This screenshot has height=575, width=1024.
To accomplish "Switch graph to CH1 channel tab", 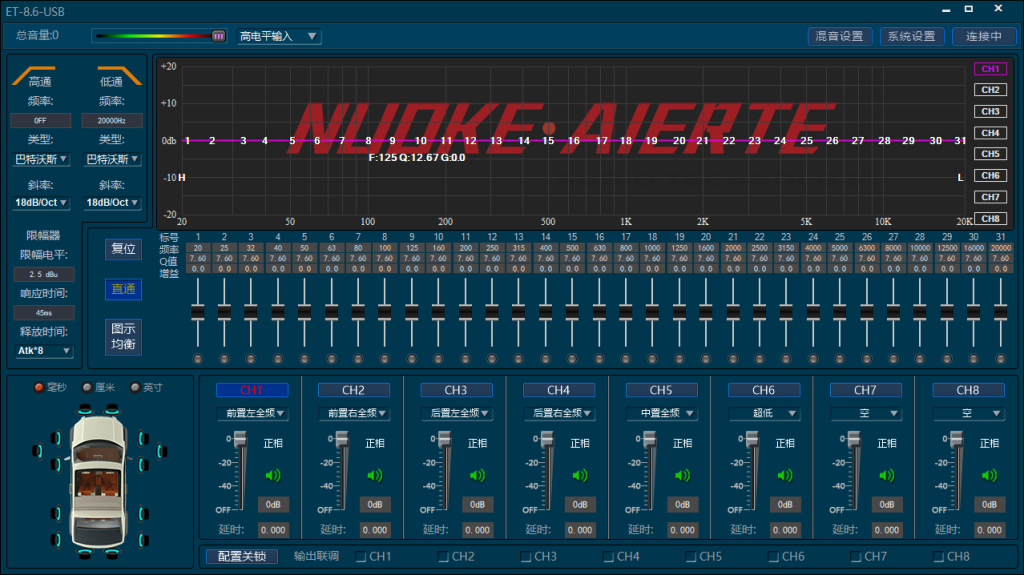I will (990, 69).
